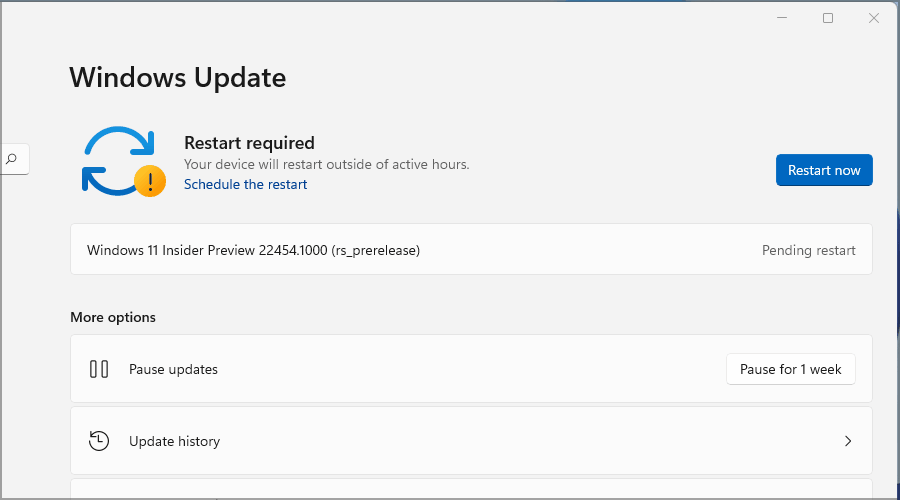900x500 pixels.
Task: Click the Restart required heading
Action: [x=249, y=143]
